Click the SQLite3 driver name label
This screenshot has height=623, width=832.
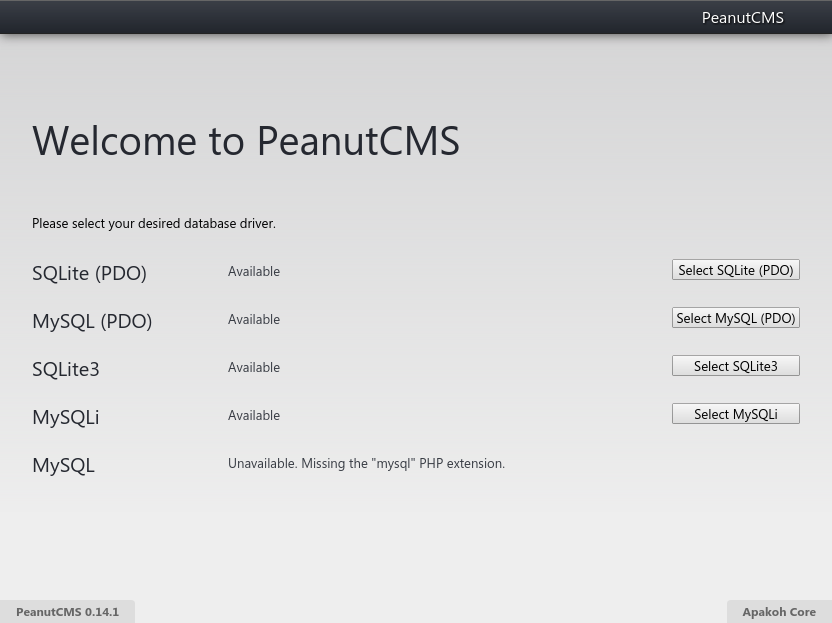(66, 368)
